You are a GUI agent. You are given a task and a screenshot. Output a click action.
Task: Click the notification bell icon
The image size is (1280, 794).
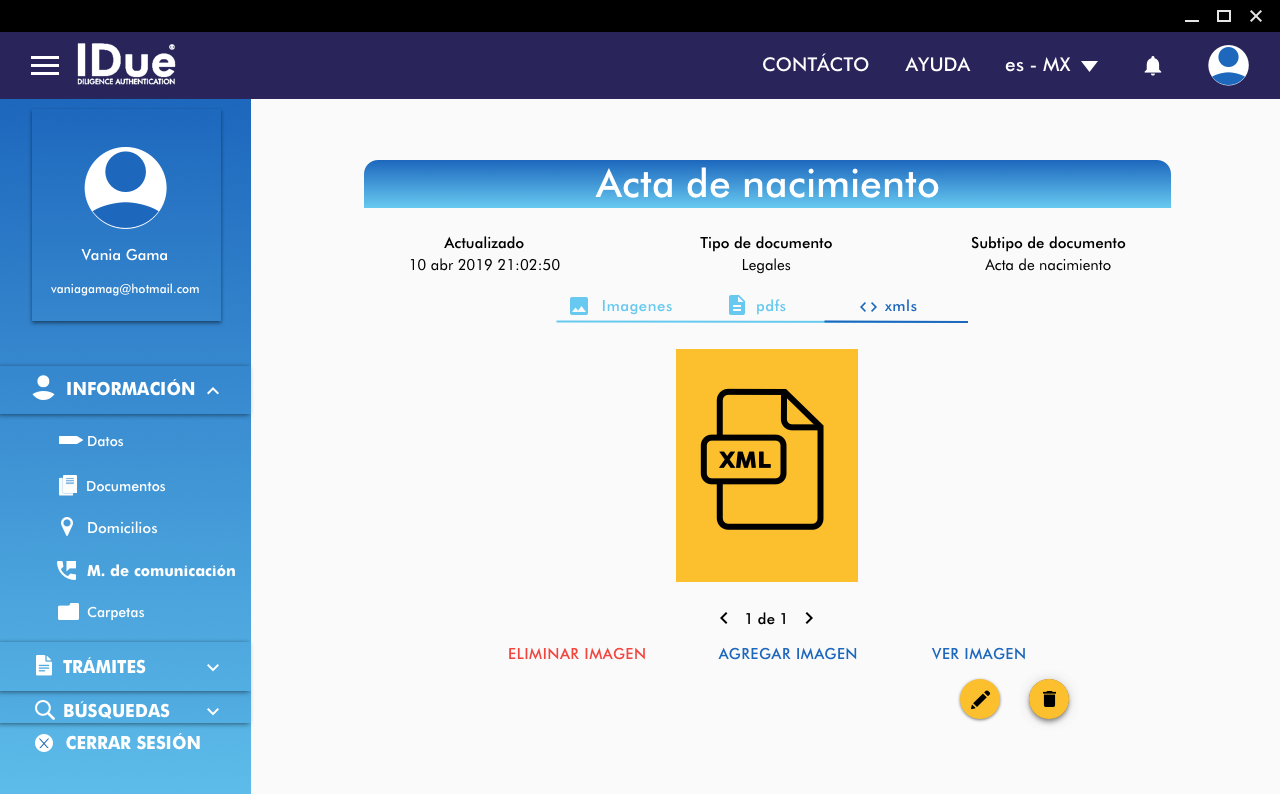pos(1152,66)
